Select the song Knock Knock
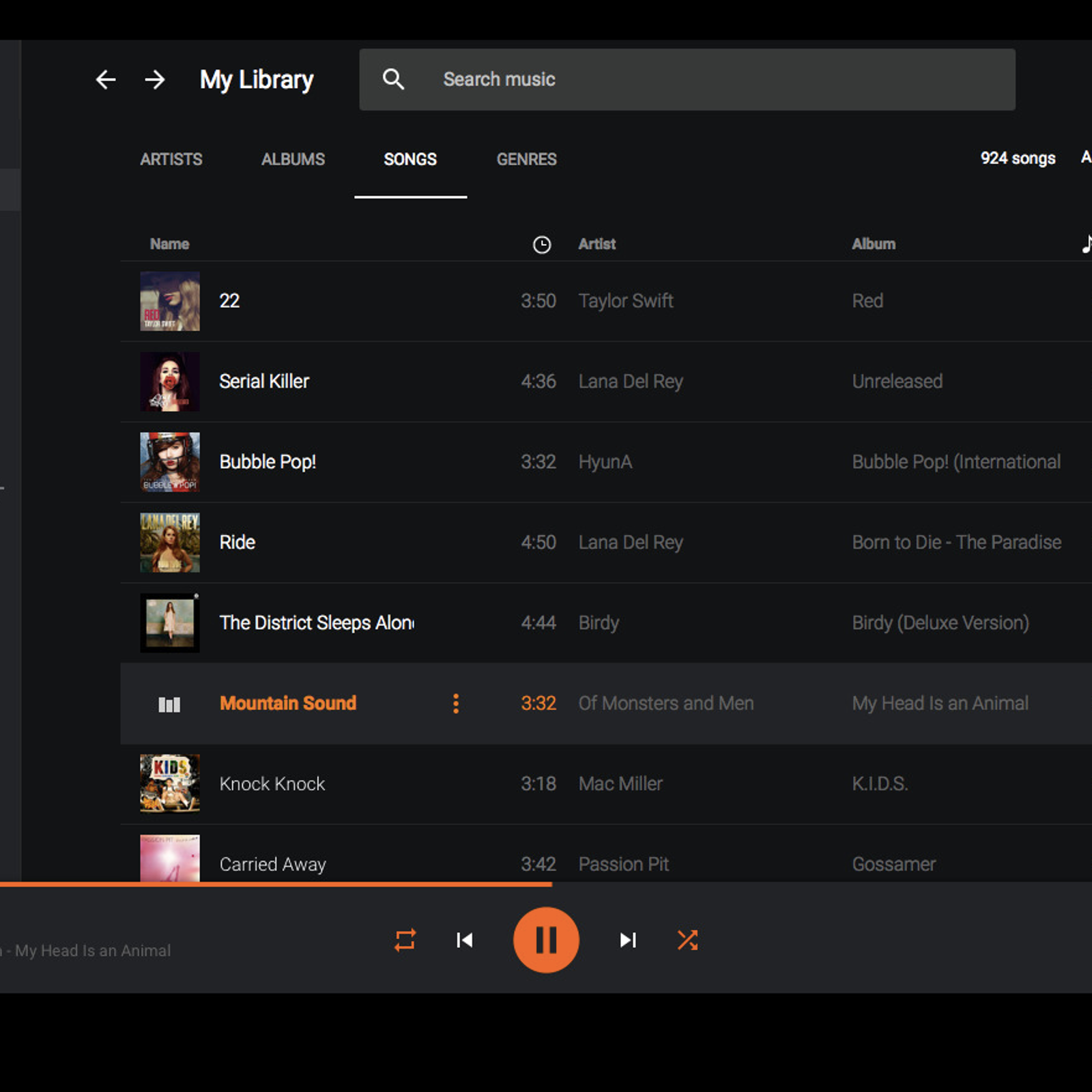Screen dimensions: 1092x1092 tap(272, 784)
